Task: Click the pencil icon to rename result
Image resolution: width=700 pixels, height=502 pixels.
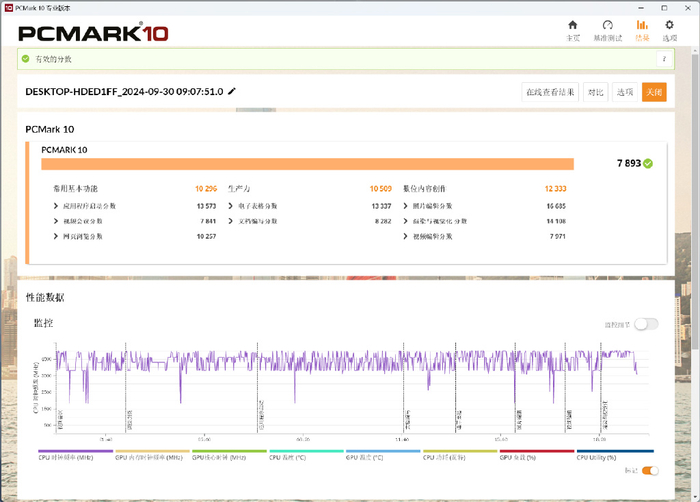Action: 232,91
